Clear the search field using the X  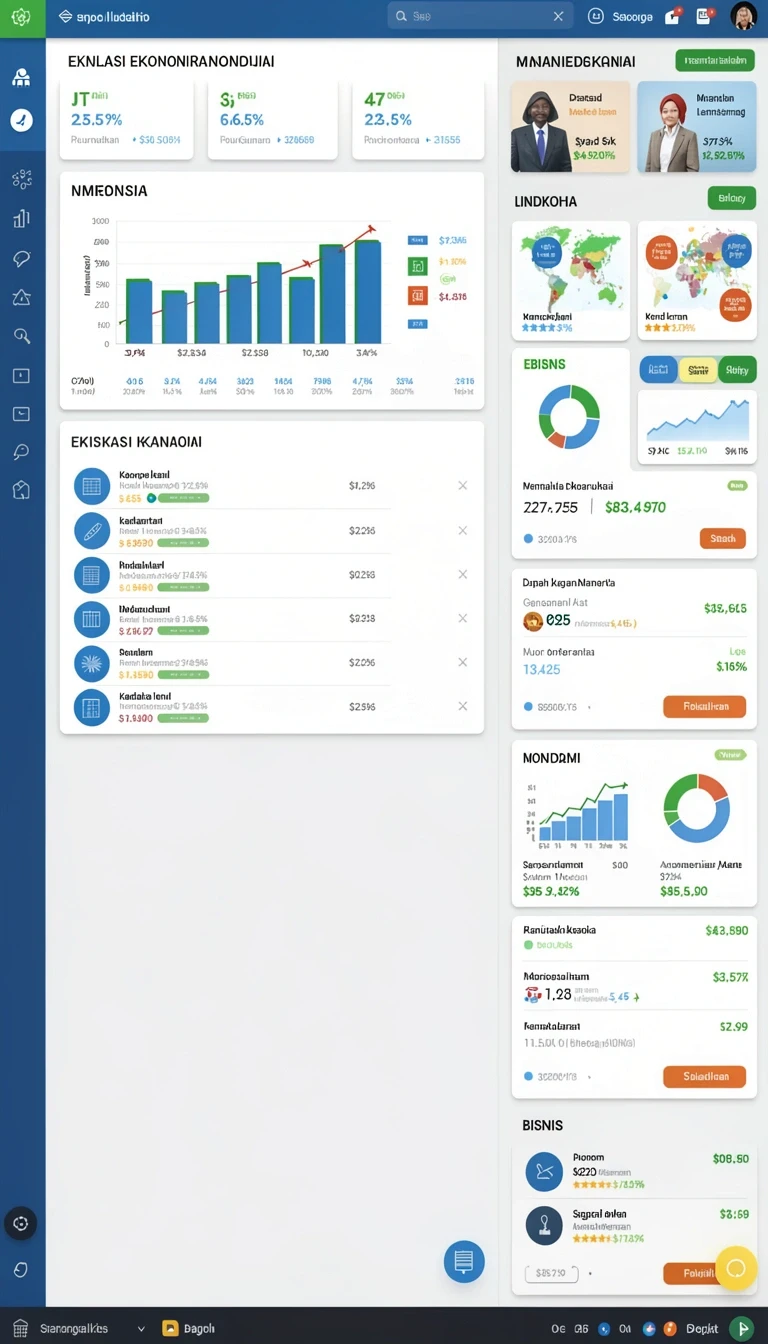pos(558,16)
